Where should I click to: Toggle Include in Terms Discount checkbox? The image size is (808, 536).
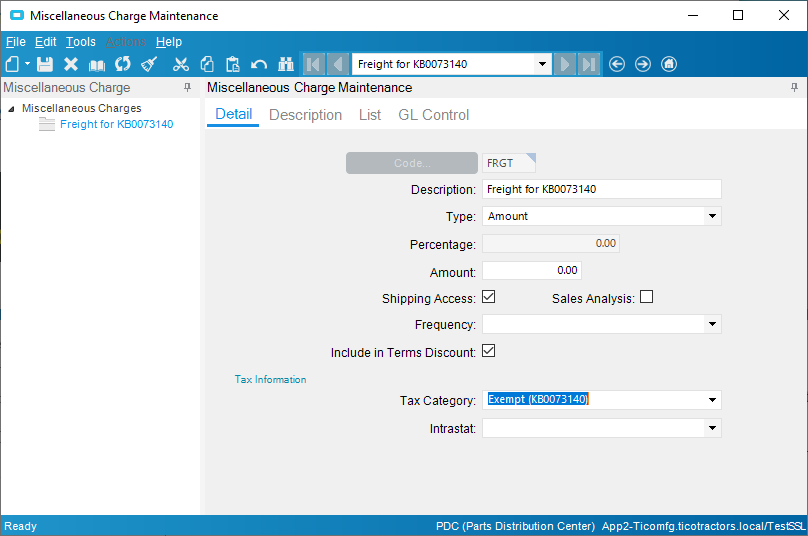click(489, 351)
